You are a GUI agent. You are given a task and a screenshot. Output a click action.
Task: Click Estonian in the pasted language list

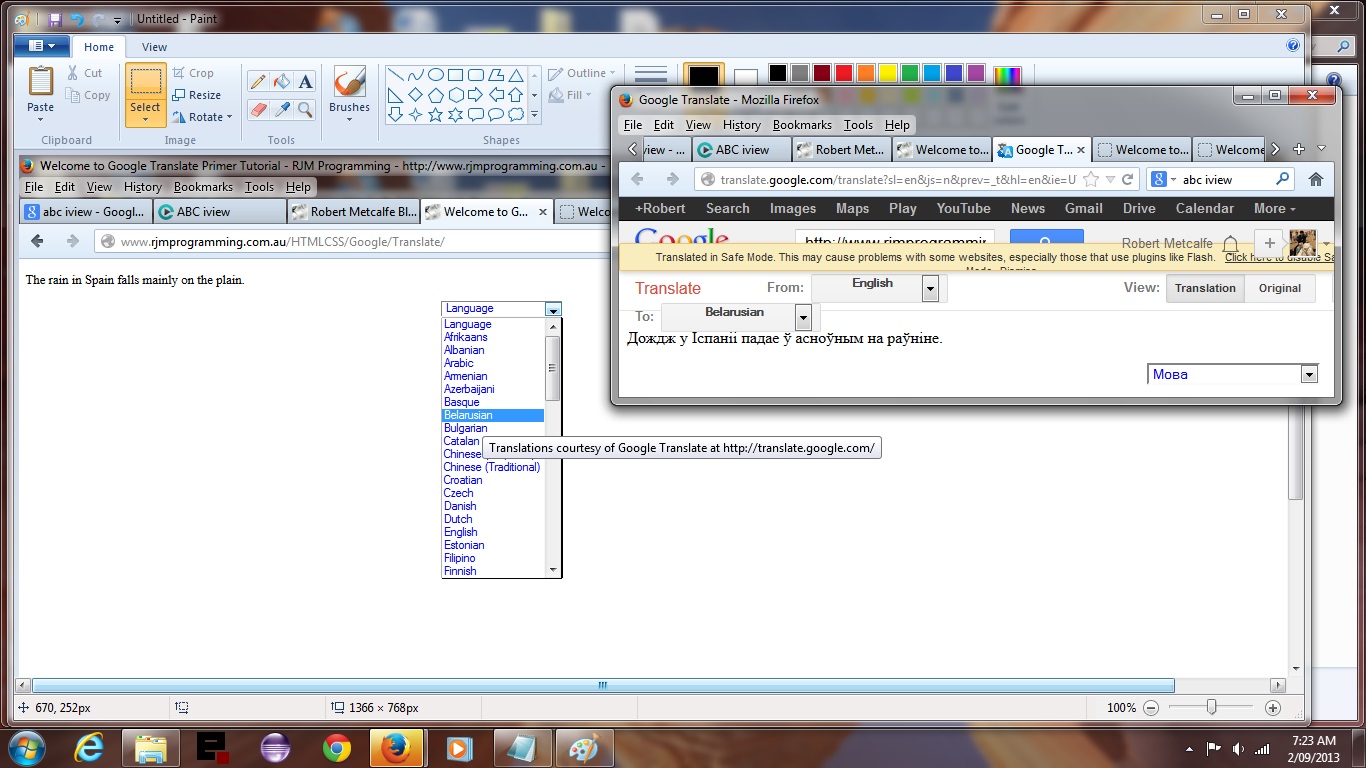(464, 545)
